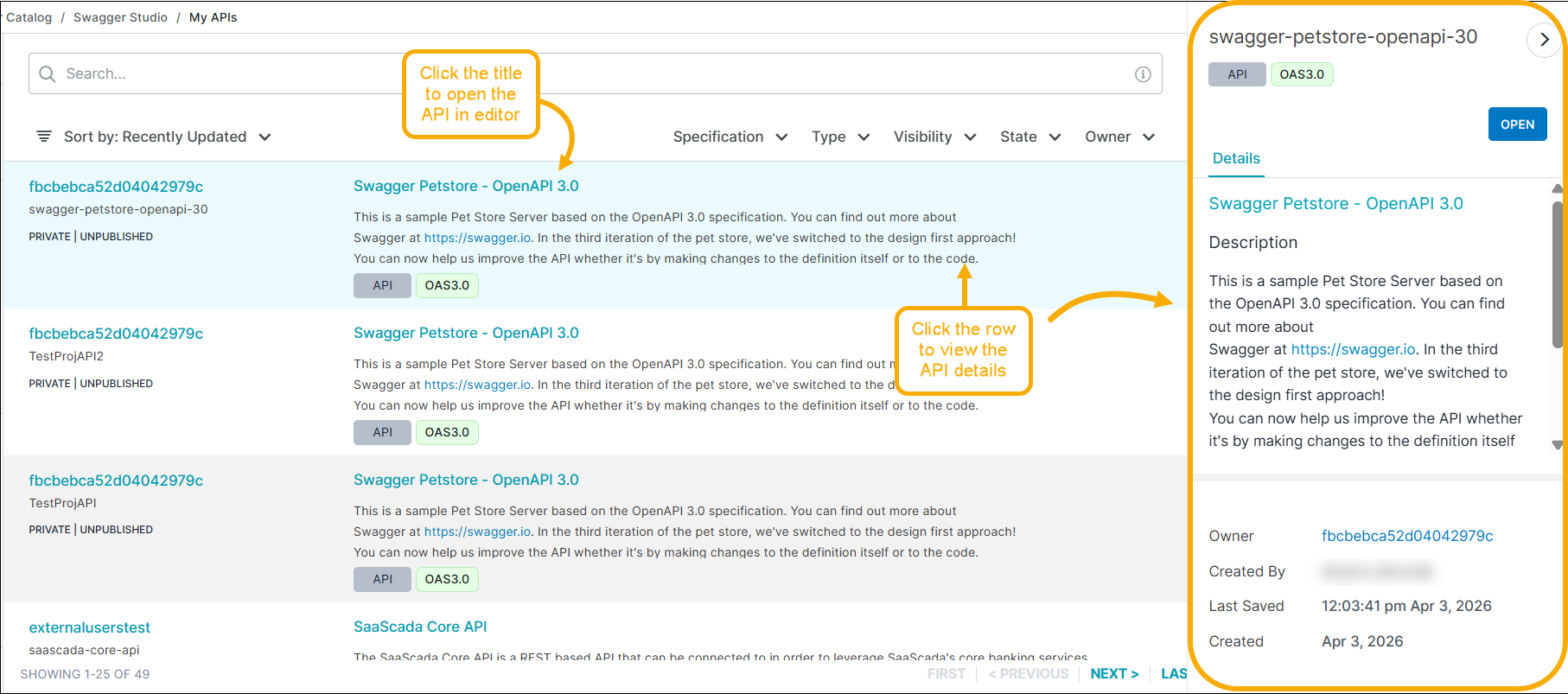Image resolution: width=1568 pixels, height=694 pixels.
Task: Click OPEN button in details panel
Action: (1517, 124)
